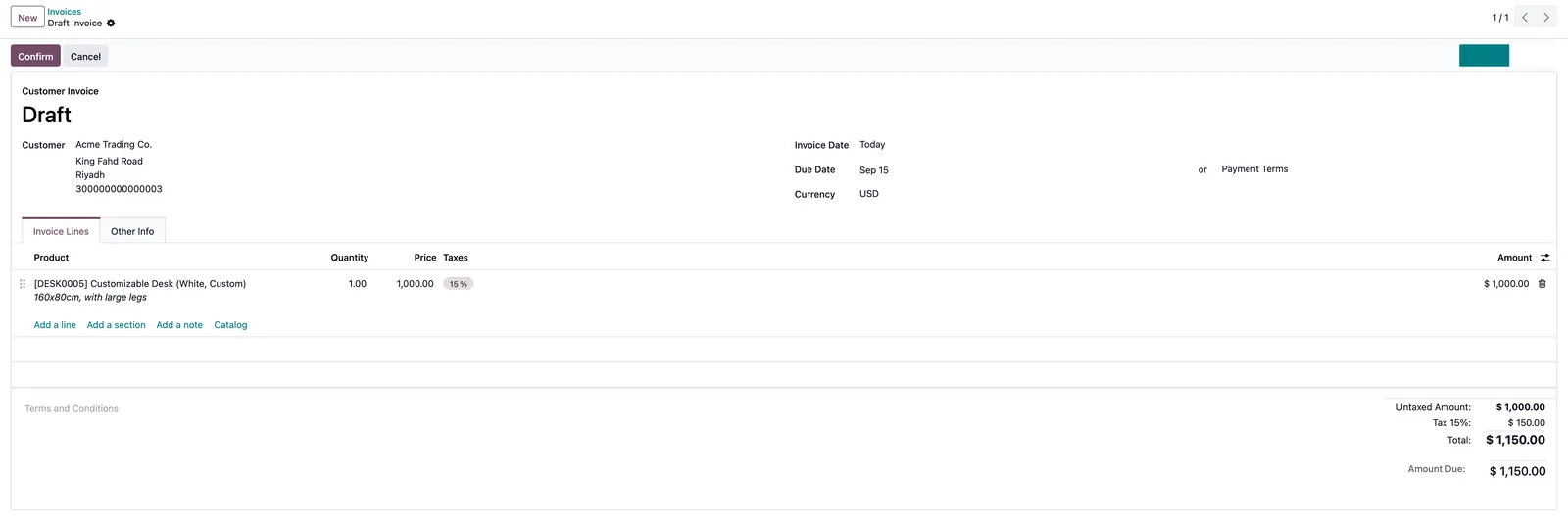Image resolution: width=1568 pixels, height=521 pixels.
Task: Add a section to the invoice
Action: click(116, 325)
